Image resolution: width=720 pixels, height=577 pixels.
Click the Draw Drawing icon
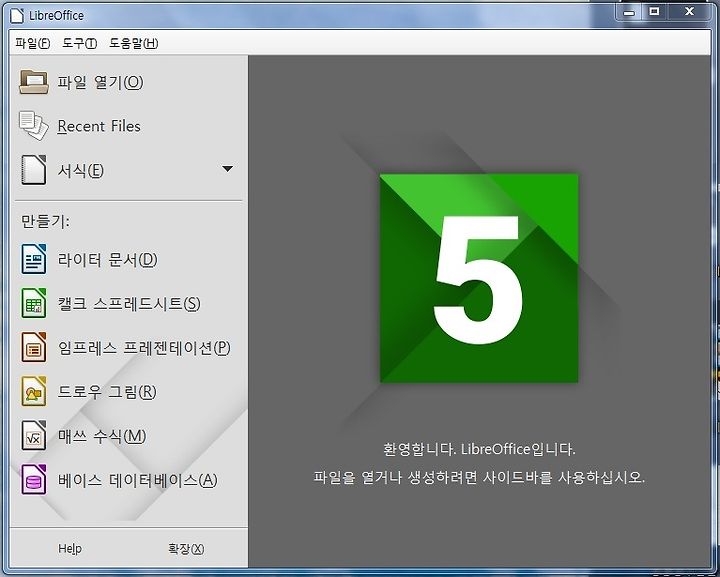point(34,392)
